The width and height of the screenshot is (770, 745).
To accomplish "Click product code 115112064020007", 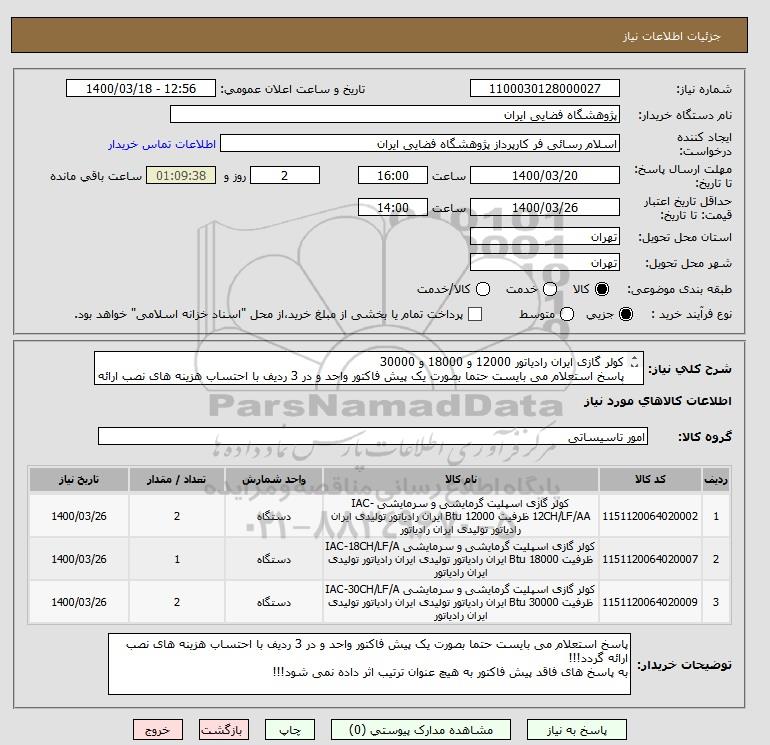I will tap(650, 559).
